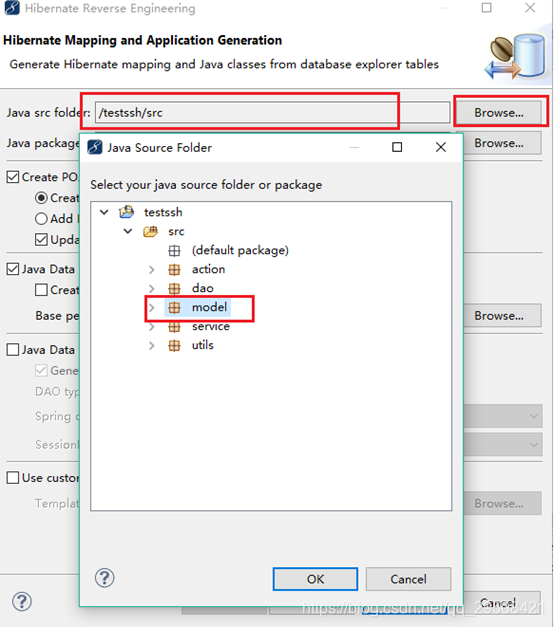The height and width of the screenshot is (627, 554).
Task: Toggle the Create checkbox under Java Data
Action: 41,290
